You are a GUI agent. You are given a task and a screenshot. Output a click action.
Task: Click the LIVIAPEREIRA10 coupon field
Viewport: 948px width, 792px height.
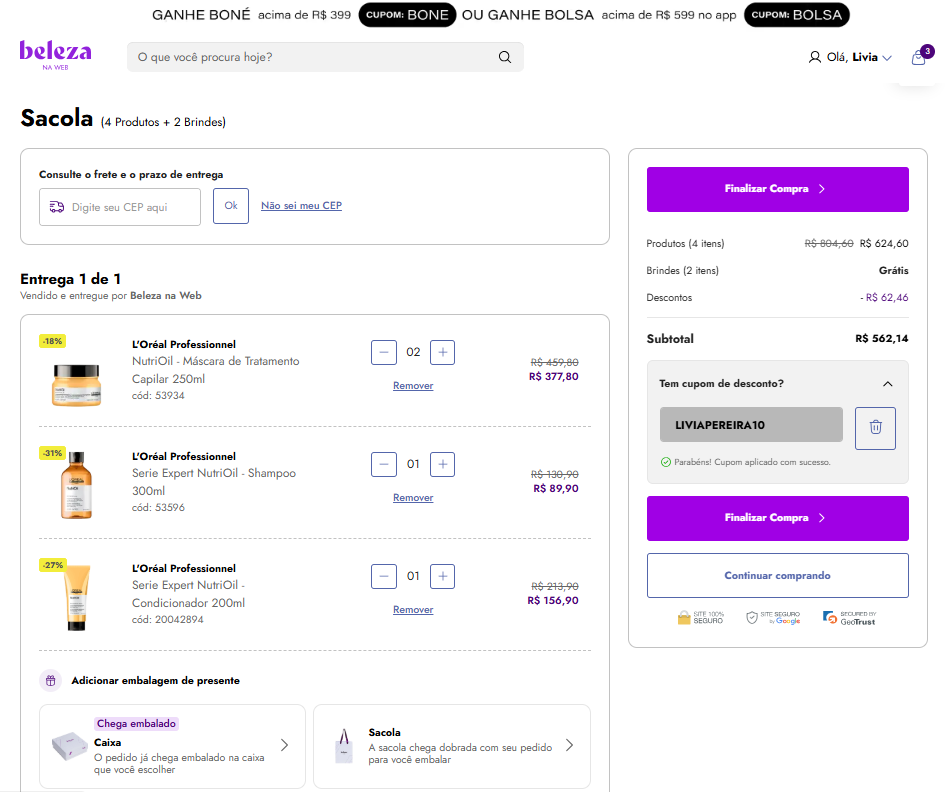751,424
